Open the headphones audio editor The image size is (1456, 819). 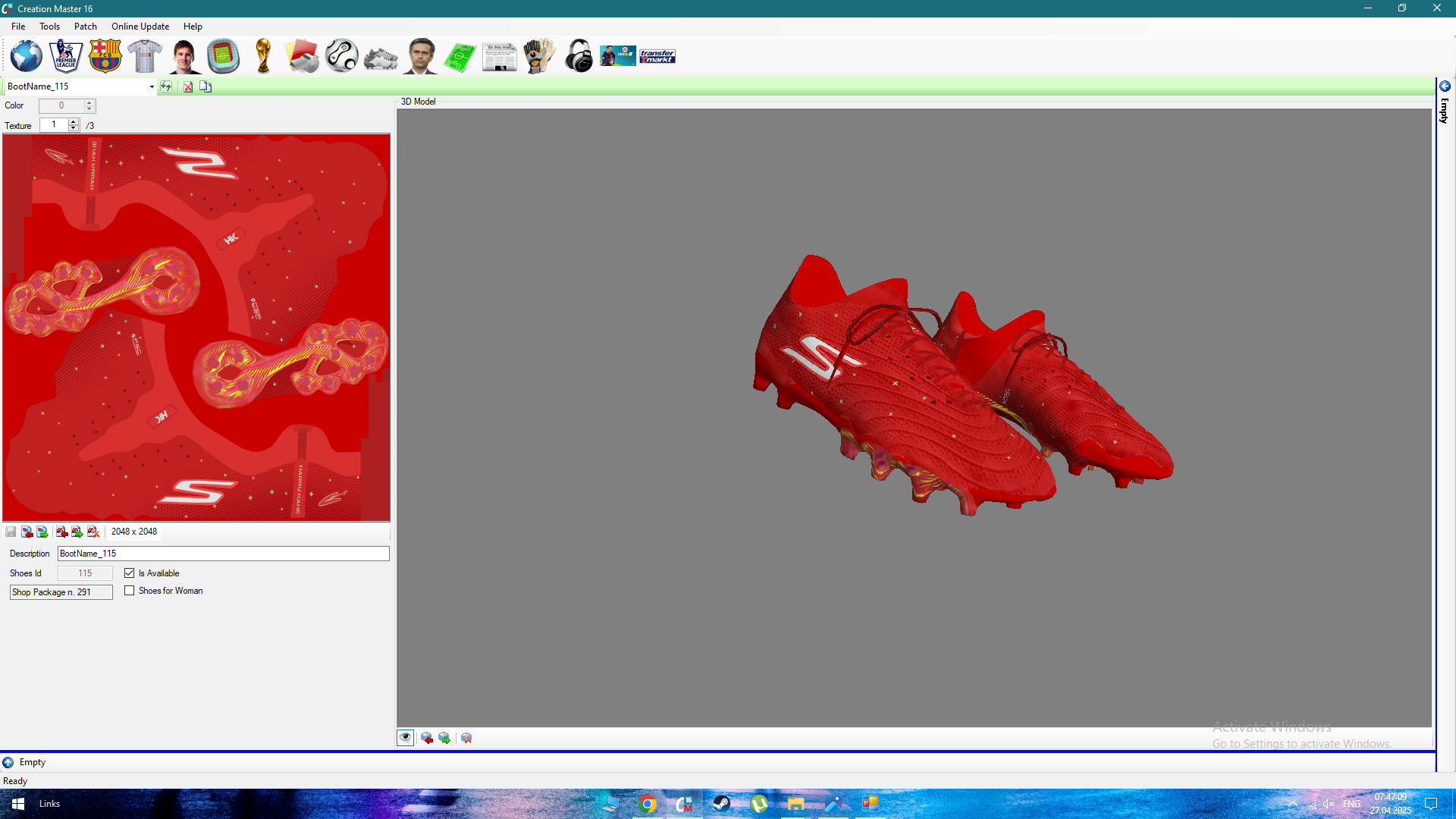pyautogui.click(x=579, y=56)
